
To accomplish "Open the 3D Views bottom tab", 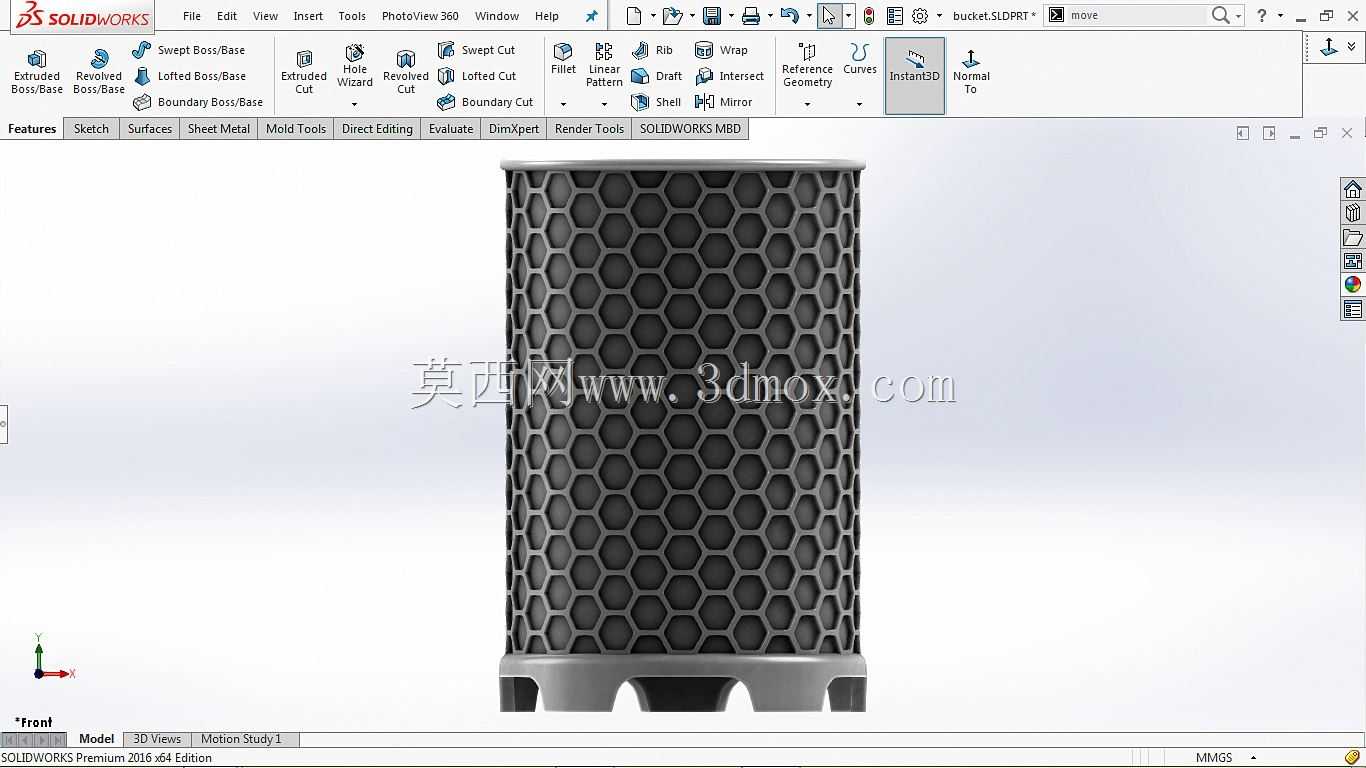I will click(x=157, y=739).
